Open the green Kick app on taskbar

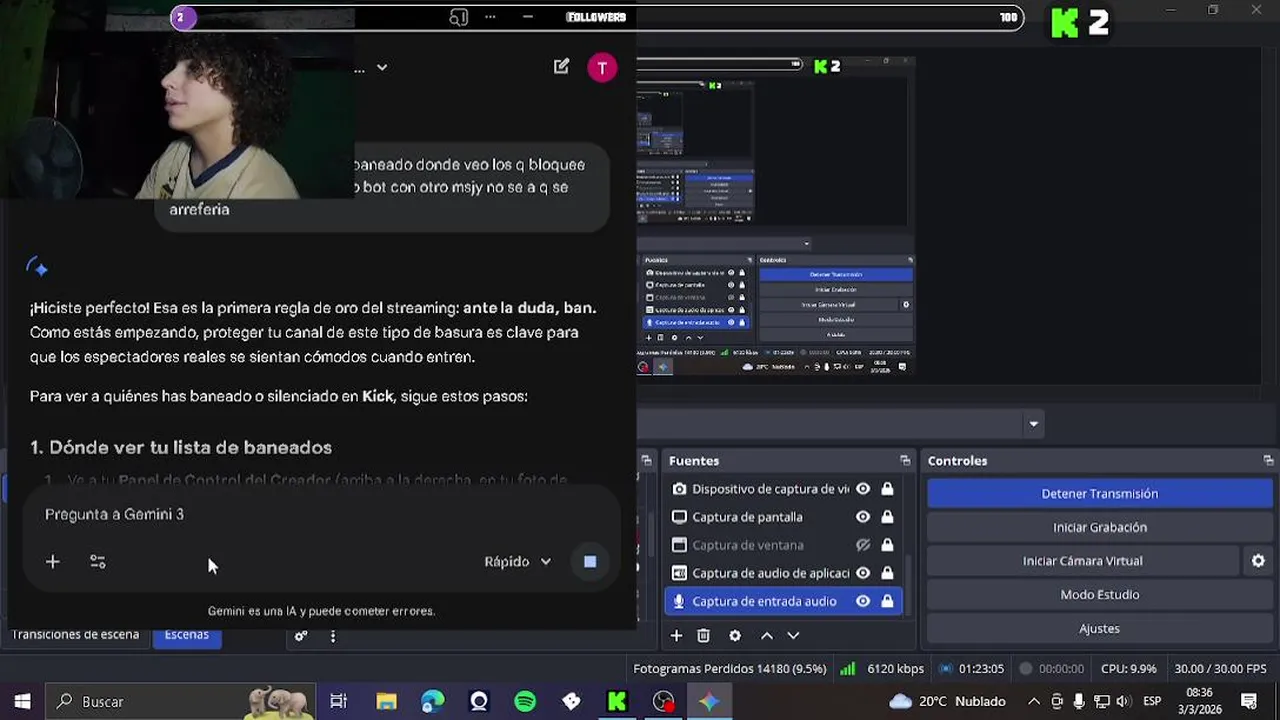click(617, 701)
